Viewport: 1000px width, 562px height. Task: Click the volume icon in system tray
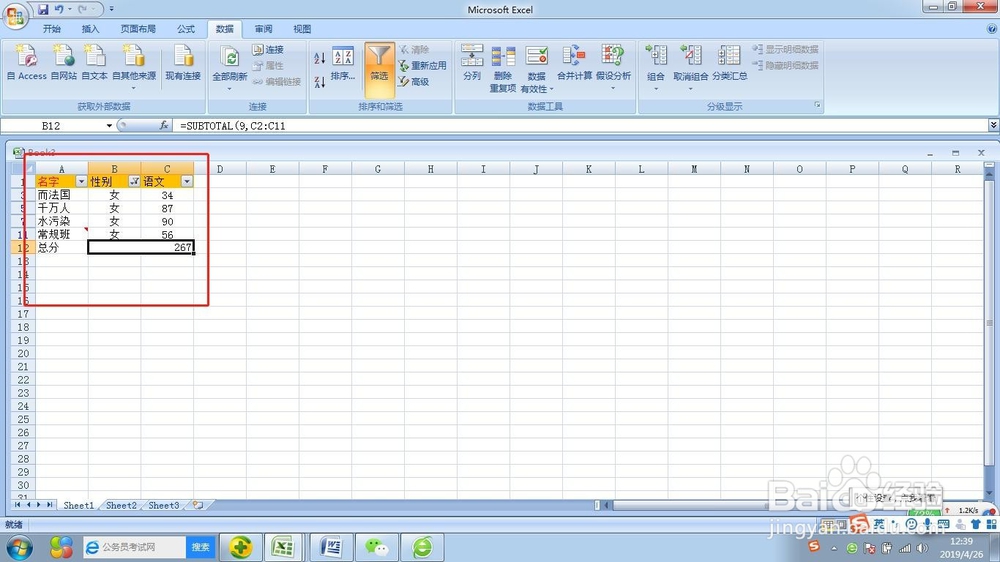922,548
